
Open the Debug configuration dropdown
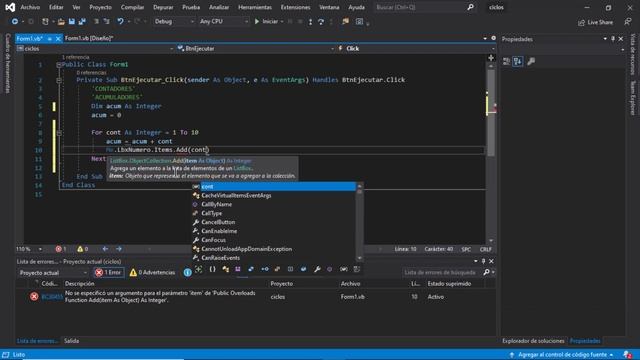174,21
